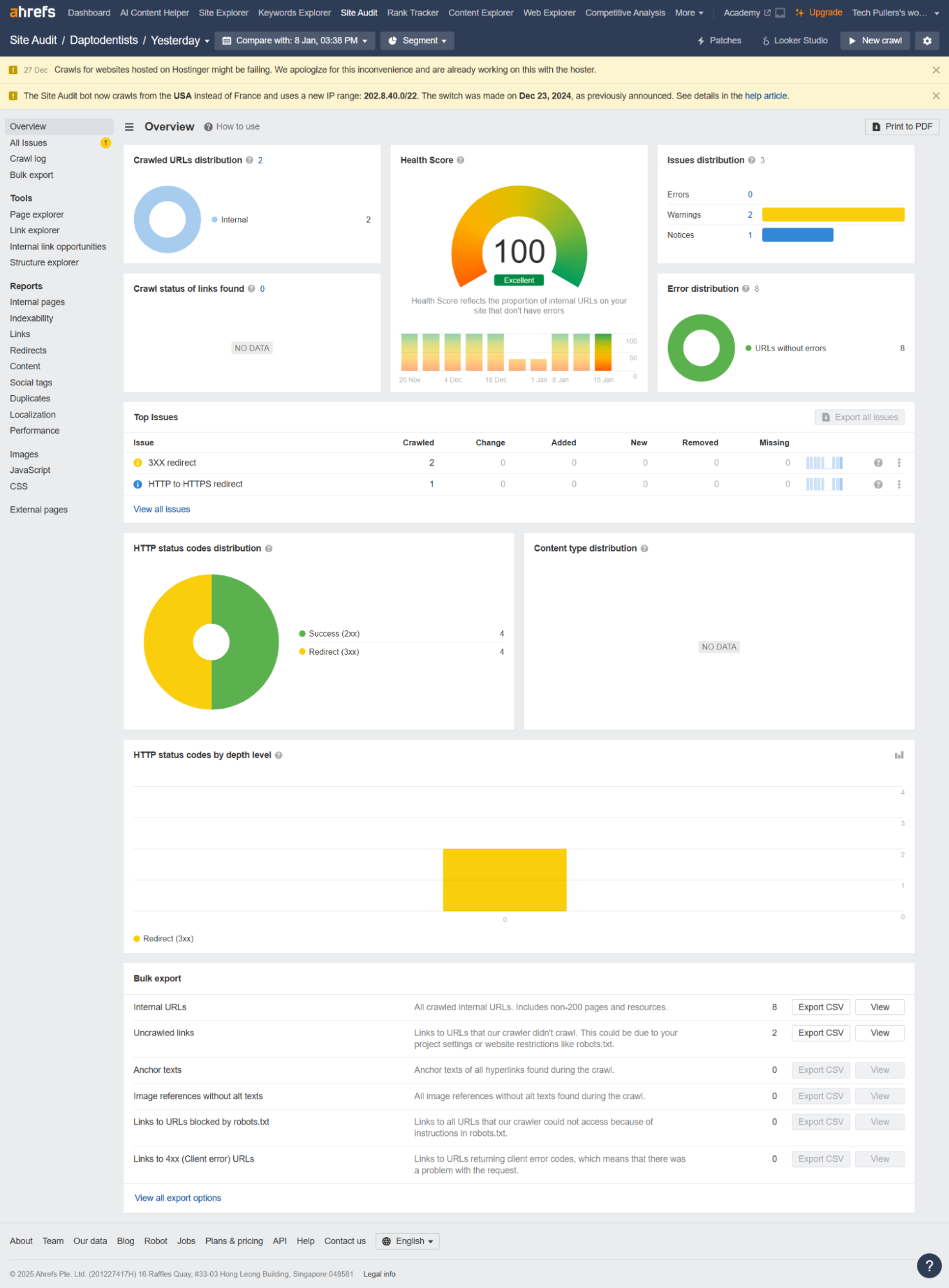949x1288 pixels.
Task: Open the English language selector
Action: coord(407,1241)
